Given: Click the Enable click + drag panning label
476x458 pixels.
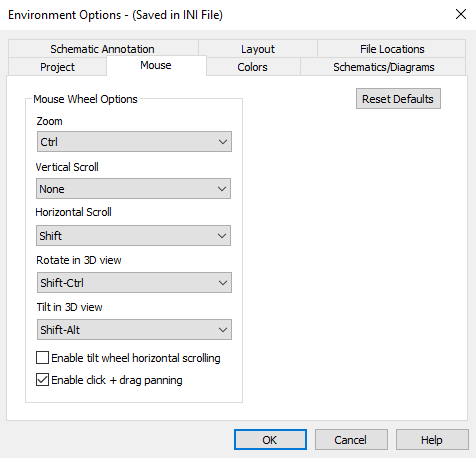Looking at the screenshot, I should (x=117, y=380).
